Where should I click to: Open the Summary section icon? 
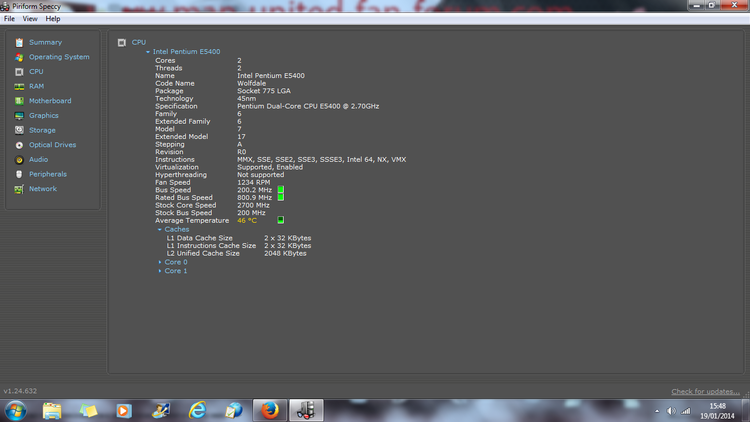tap(19, 42)
